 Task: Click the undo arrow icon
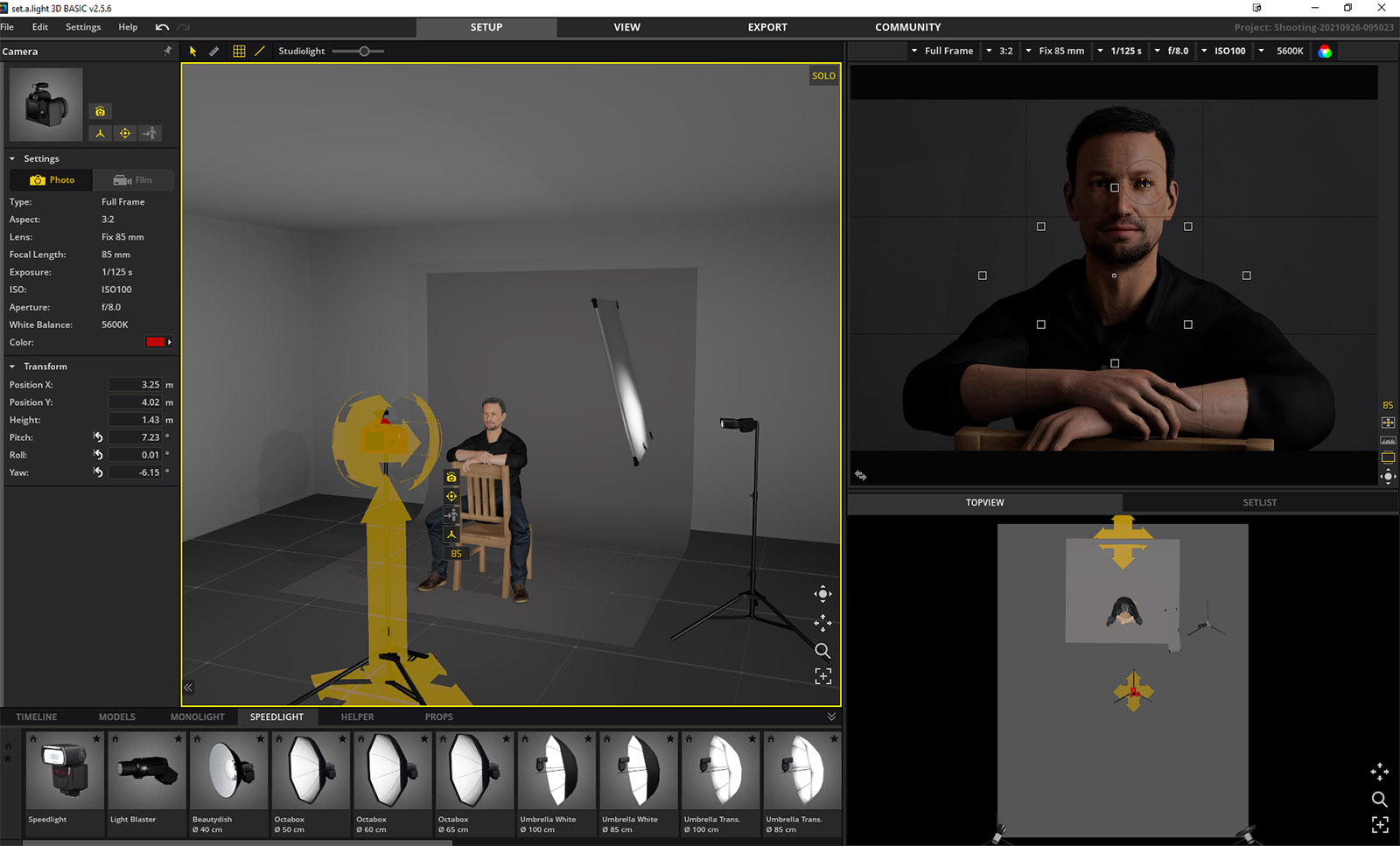[162, 27]
